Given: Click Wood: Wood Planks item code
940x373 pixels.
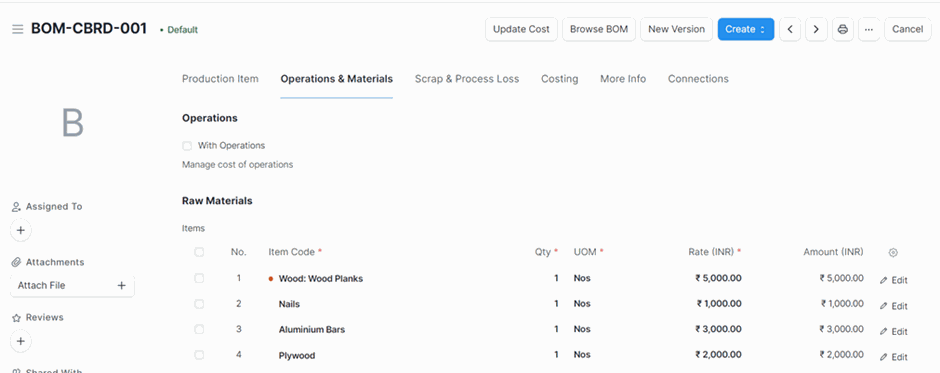Looking at the screenshot, I should click(321, 278).
